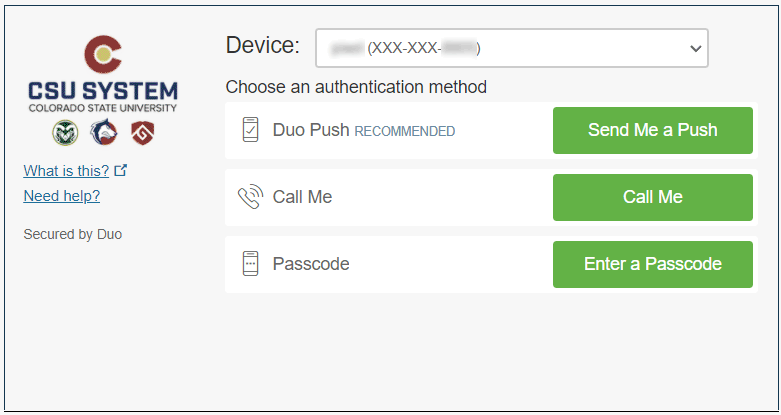
Task: Click the Device dropdown chevron arrow
Action: click(x=696, y=48)
